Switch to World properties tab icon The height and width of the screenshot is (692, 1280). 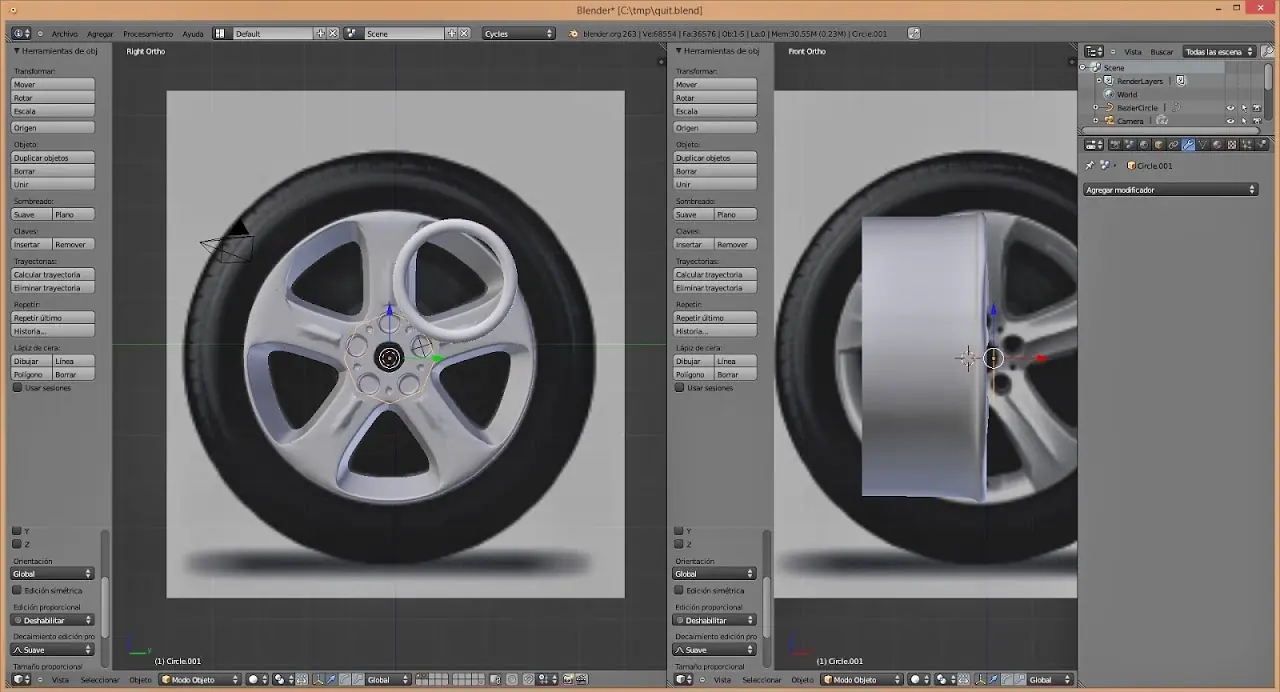coord(1144,144)
